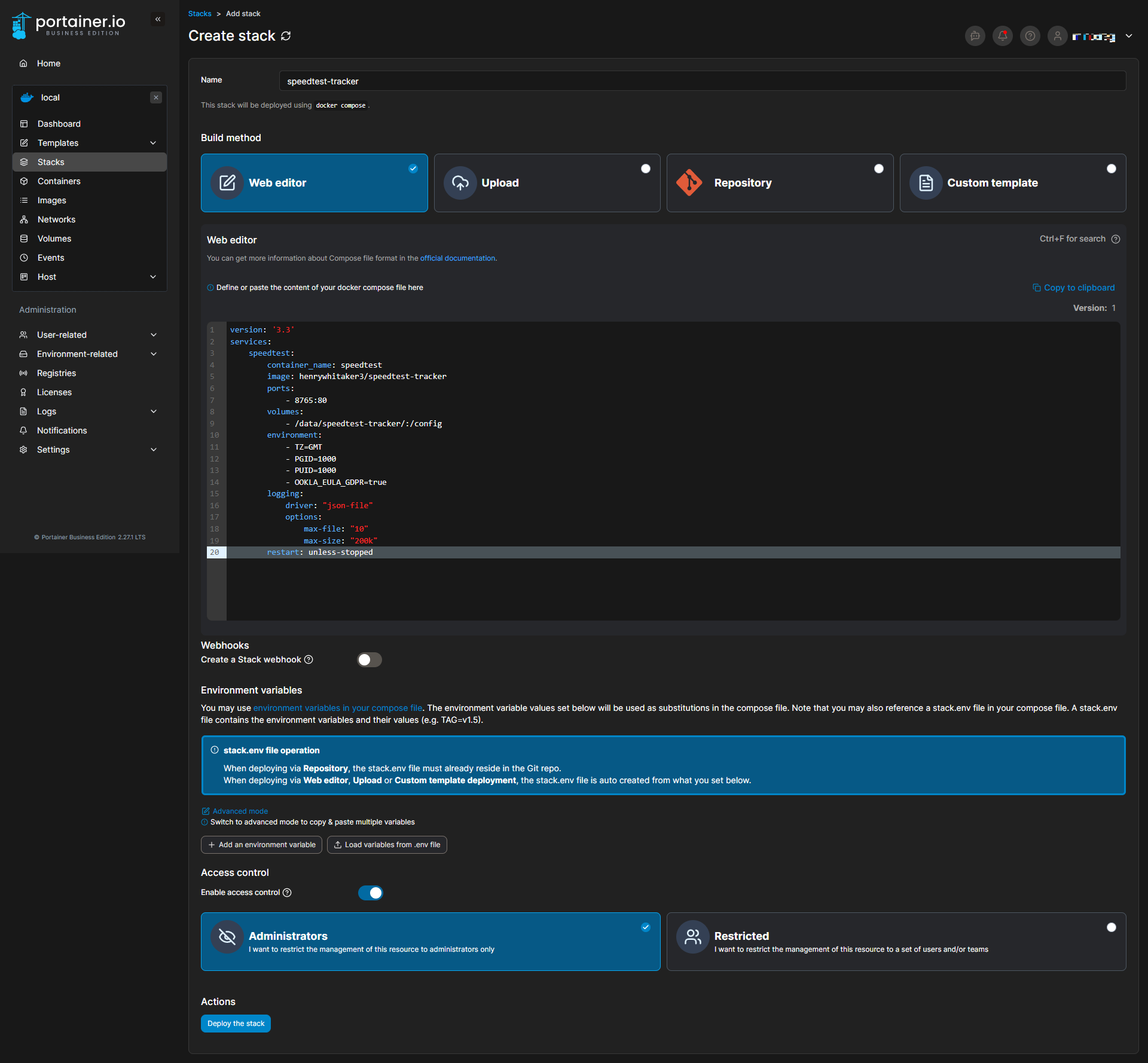Viewport: 1148px width, 1063px height.
Task: Click the Portainer.io logo
Action: click(68, 25)
